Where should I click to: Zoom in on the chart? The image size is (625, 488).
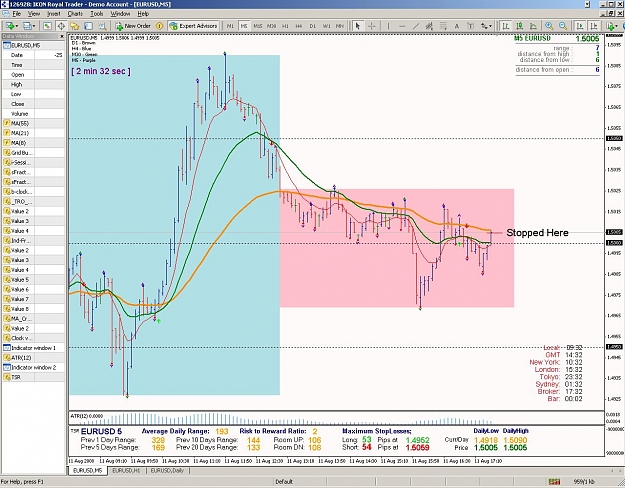click(549, 26)
